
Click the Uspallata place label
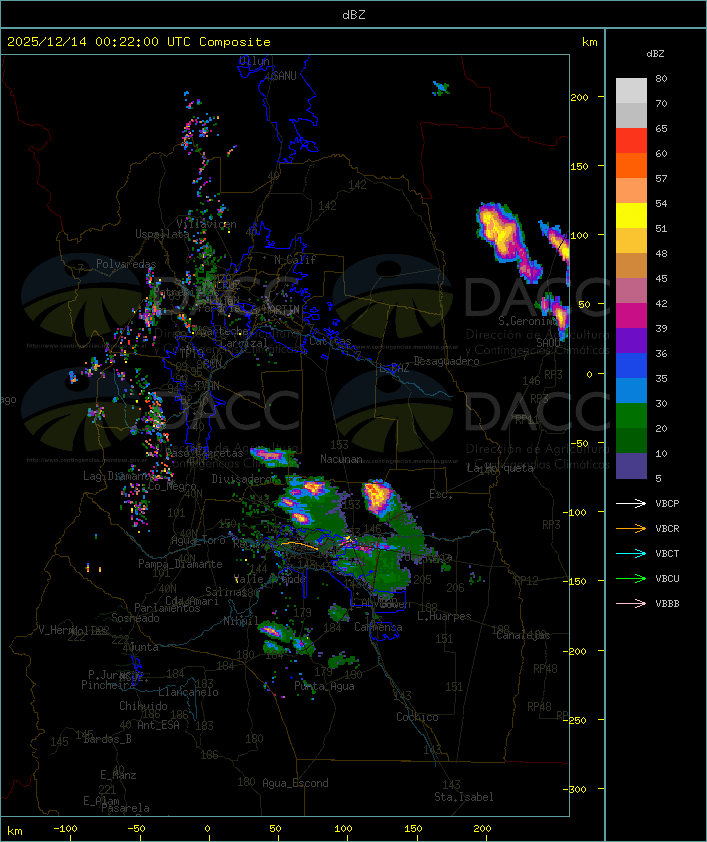162,234
